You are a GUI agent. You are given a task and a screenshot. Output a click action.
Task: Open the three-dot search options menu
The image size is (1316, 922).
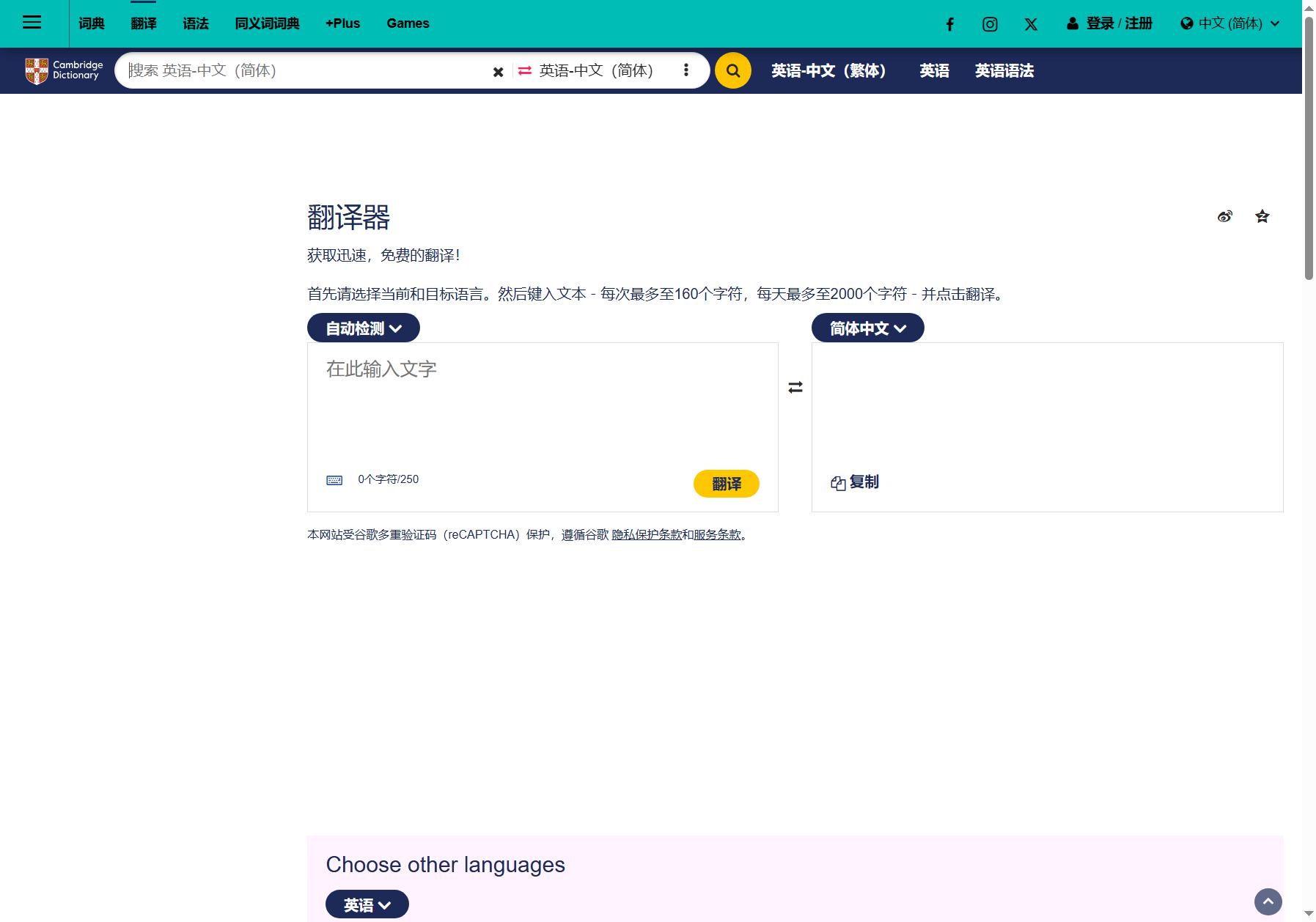(686, 70)
